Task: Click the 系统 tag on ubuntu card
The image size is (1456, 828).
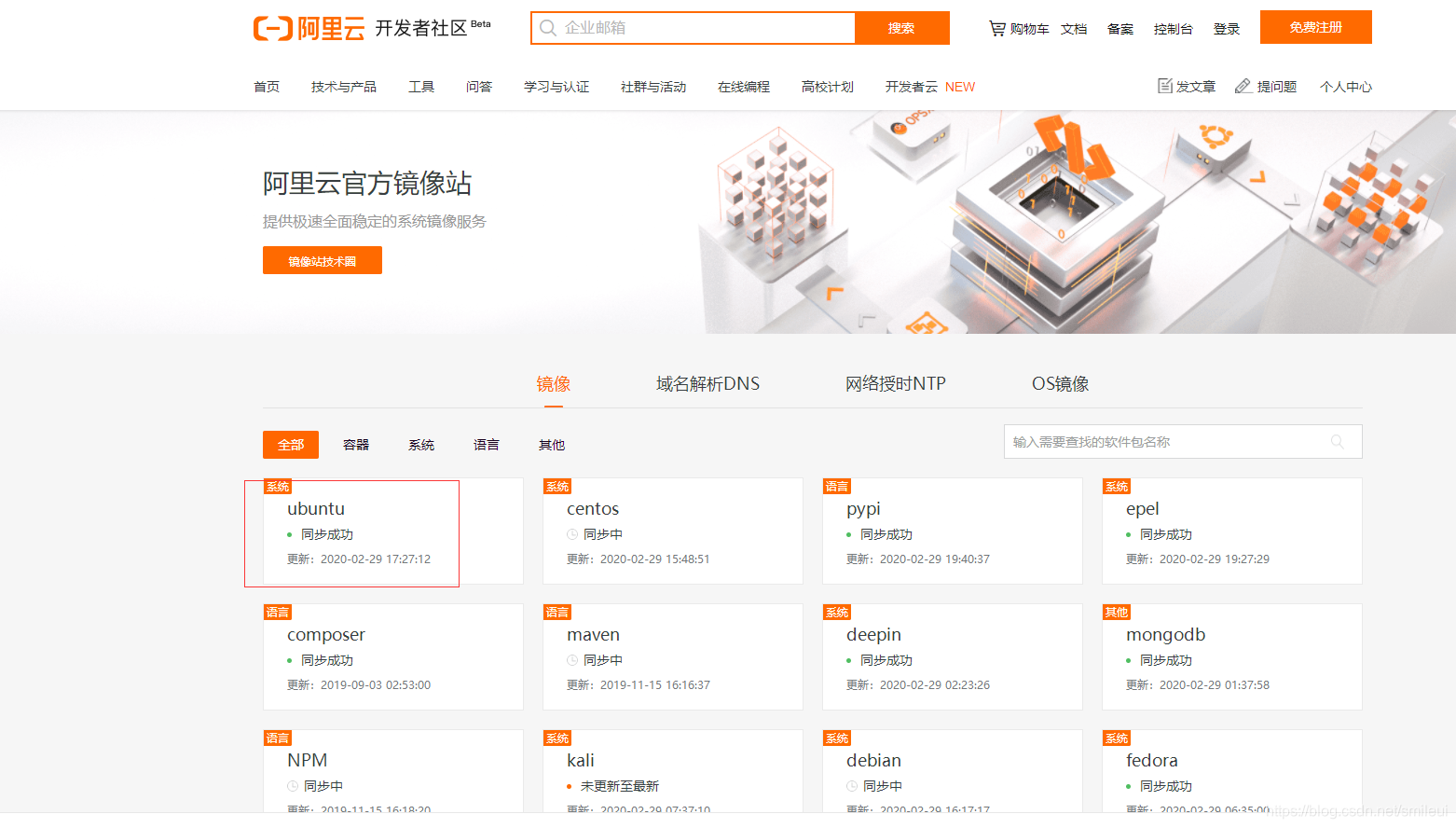Action: pos(278,486)
